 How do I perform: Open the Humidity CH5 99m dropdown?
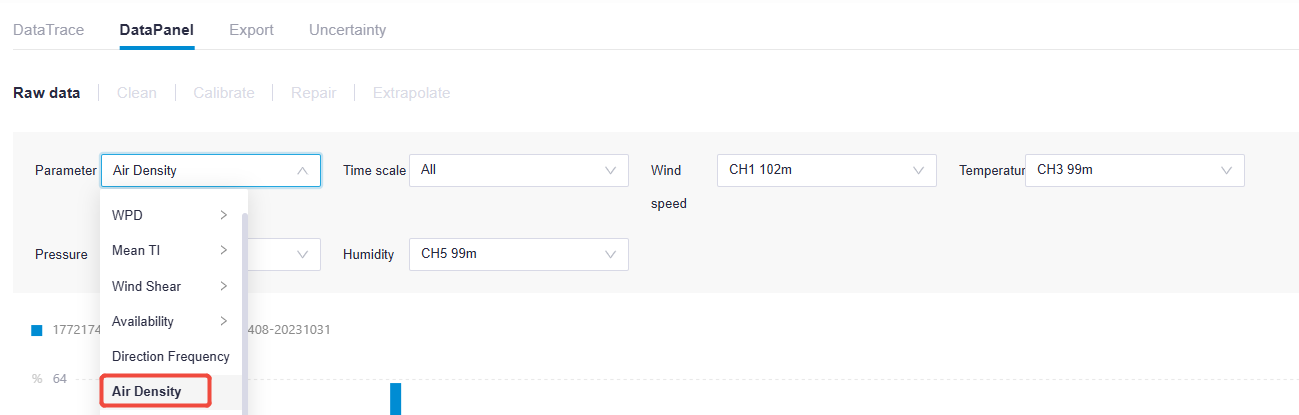(x=518, y=255)
